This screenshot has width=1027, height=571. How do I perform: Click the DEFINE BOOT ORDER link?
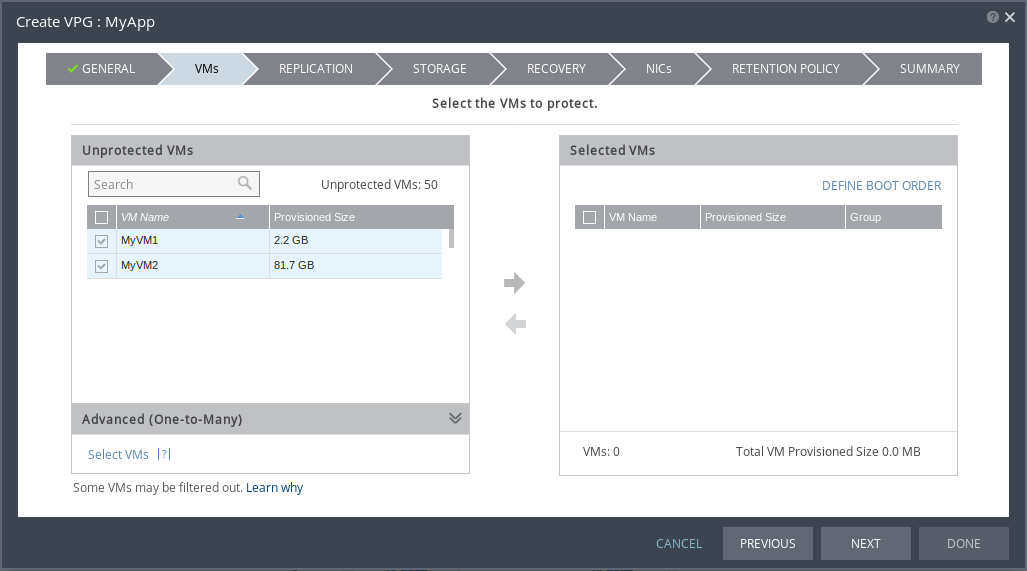881,186
